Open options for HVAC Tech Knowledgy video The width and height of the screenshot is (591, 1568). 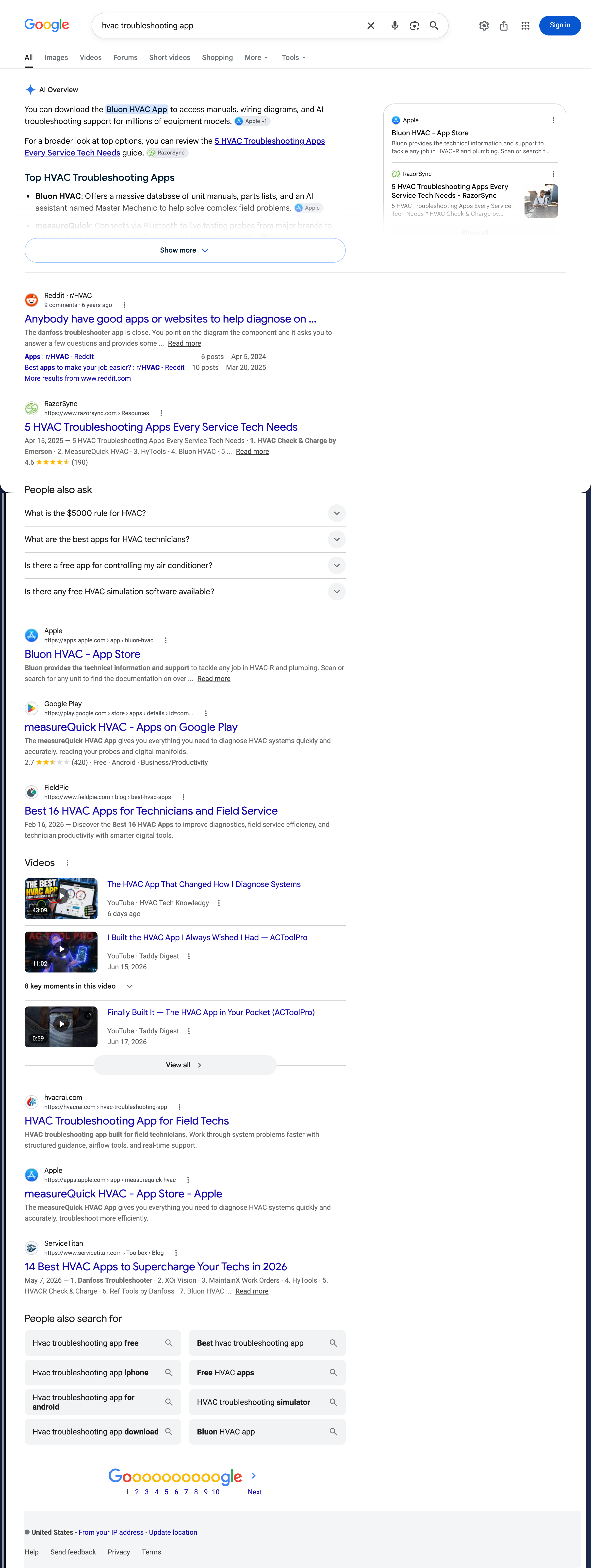(219, 903)
